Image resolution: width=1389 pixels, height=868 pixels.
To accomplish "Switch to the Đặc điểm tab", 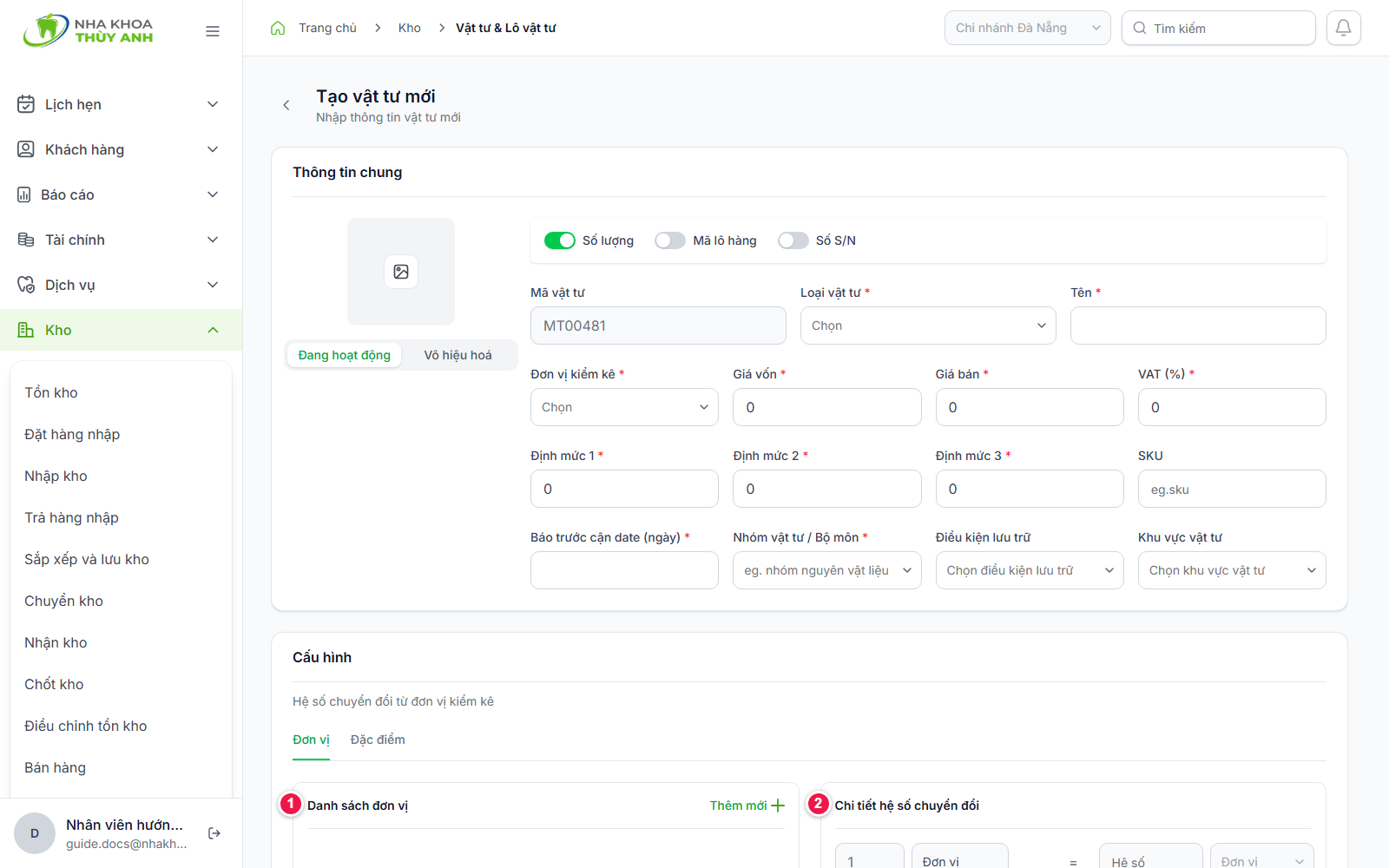I will coord(378,740).
